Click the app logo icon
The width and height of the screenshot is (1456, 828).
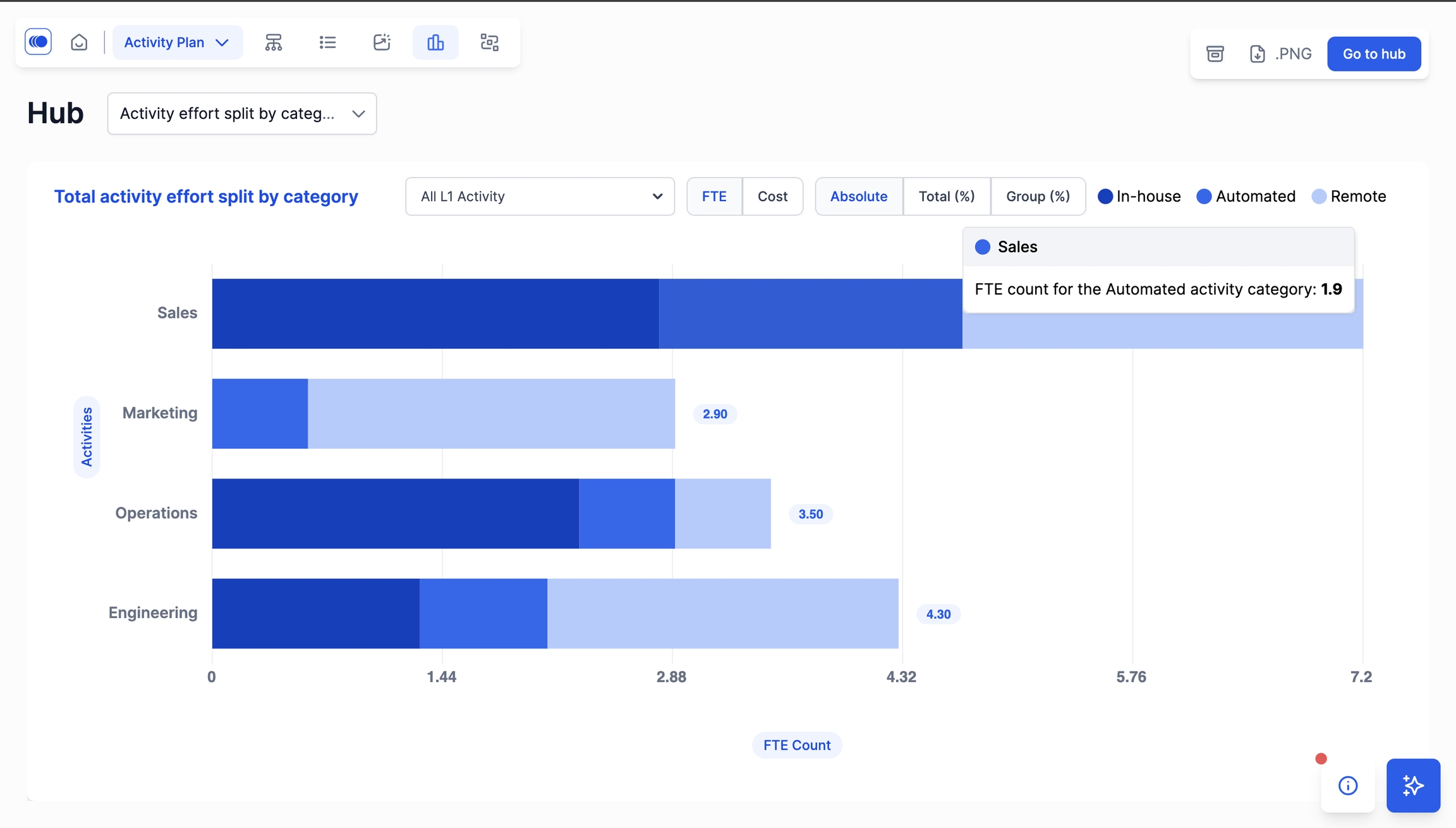pos(38,42)
